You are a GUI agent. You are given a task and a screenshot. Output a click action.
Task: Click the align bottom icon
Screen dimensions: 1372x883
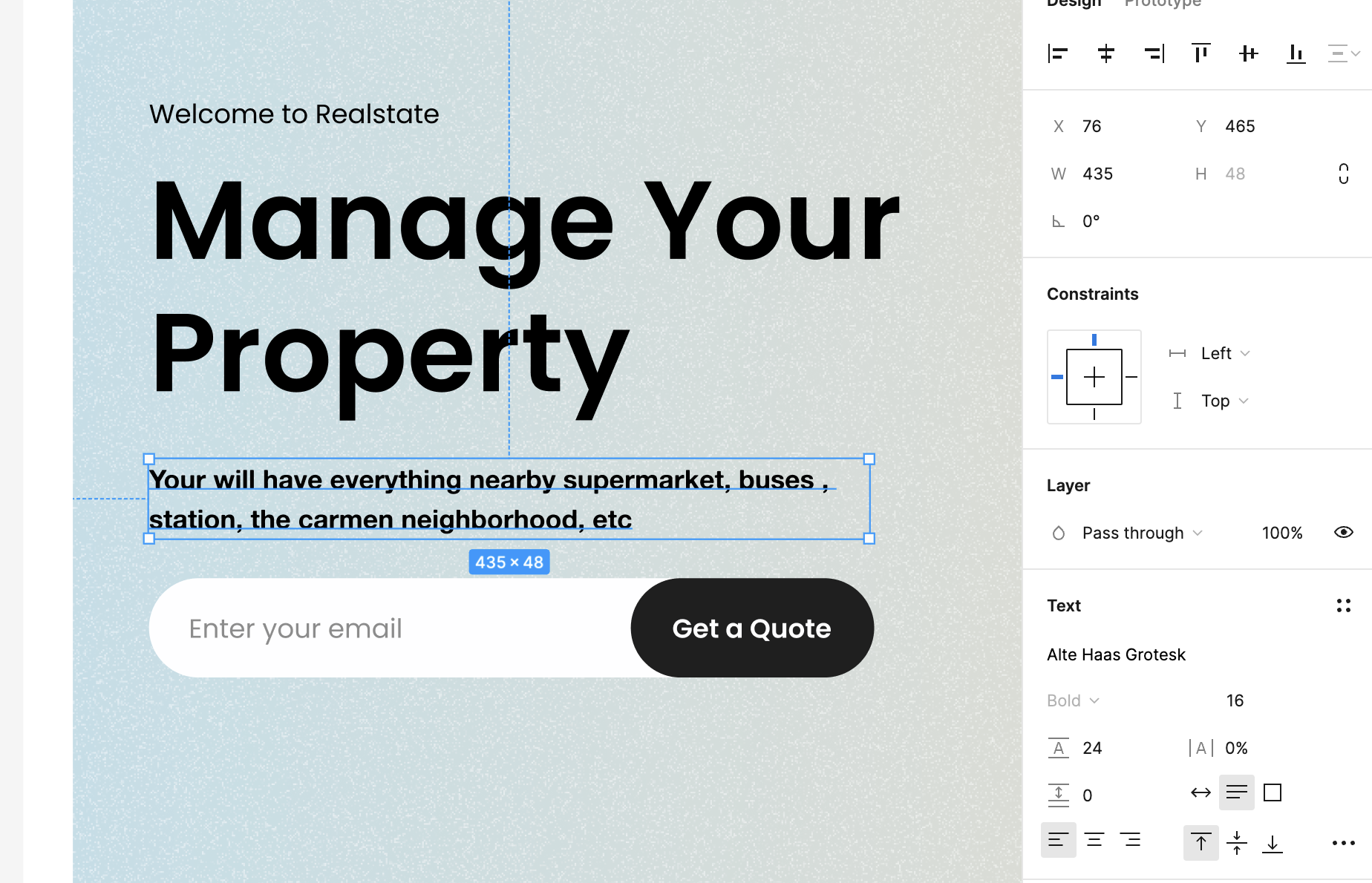[x=1296, y=53]
